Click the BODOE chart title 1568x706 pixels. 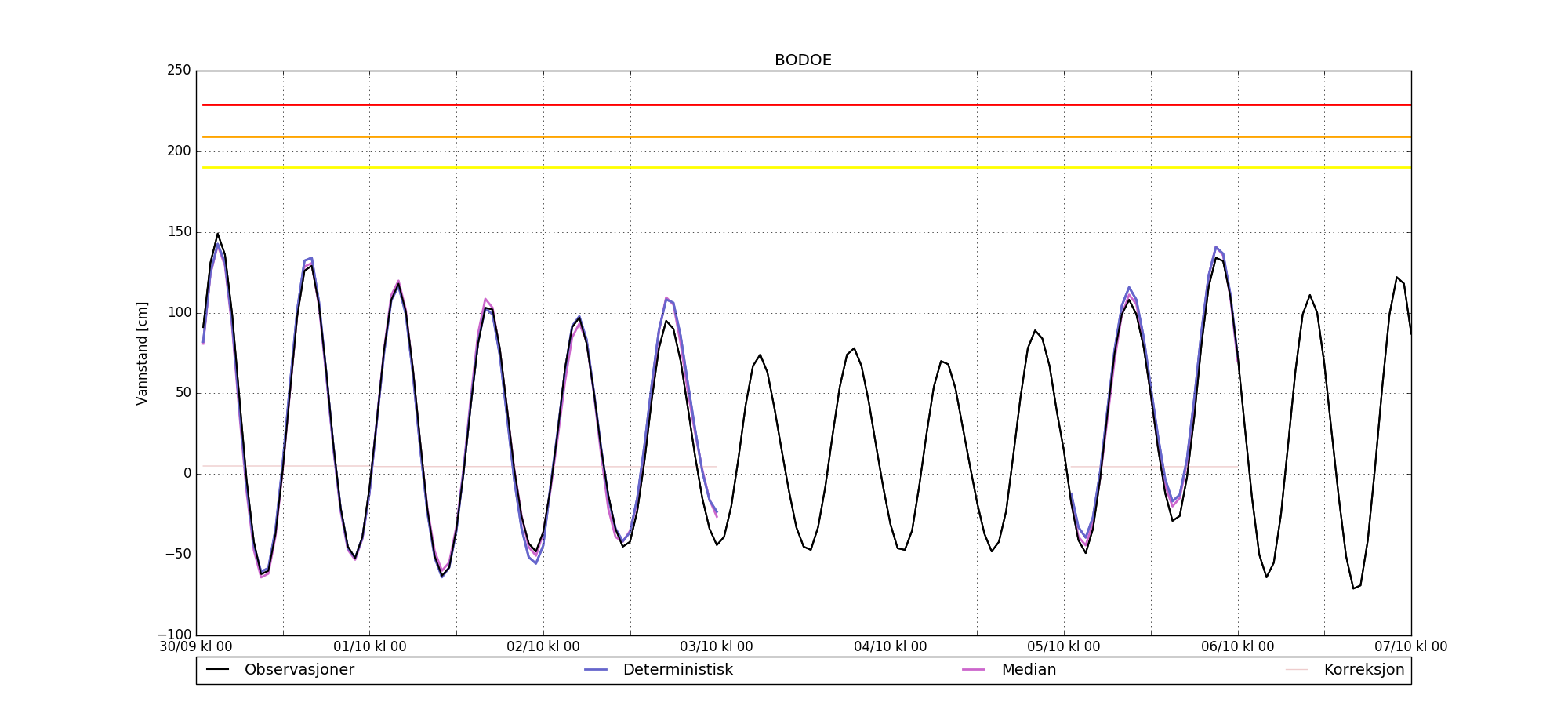pyautogui.click(x=803, y=60)
